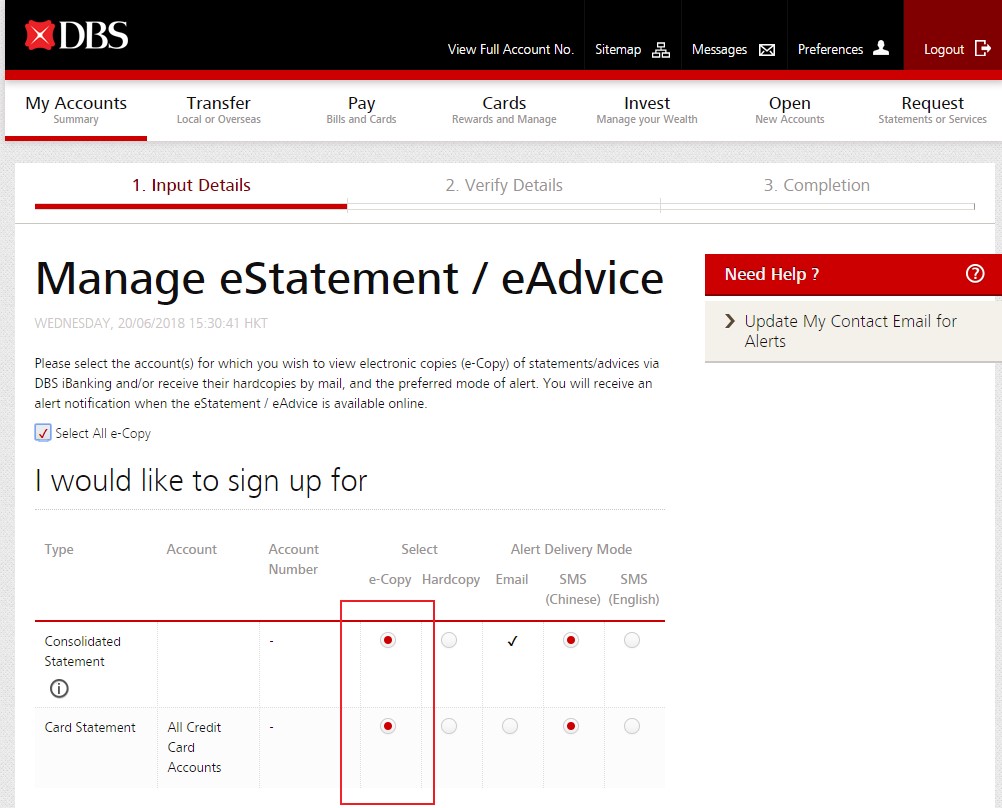Screen dimensions: 1002x808
Task: Open the Cards Rewards and Manage menu
Action: (x=504, y=109)
